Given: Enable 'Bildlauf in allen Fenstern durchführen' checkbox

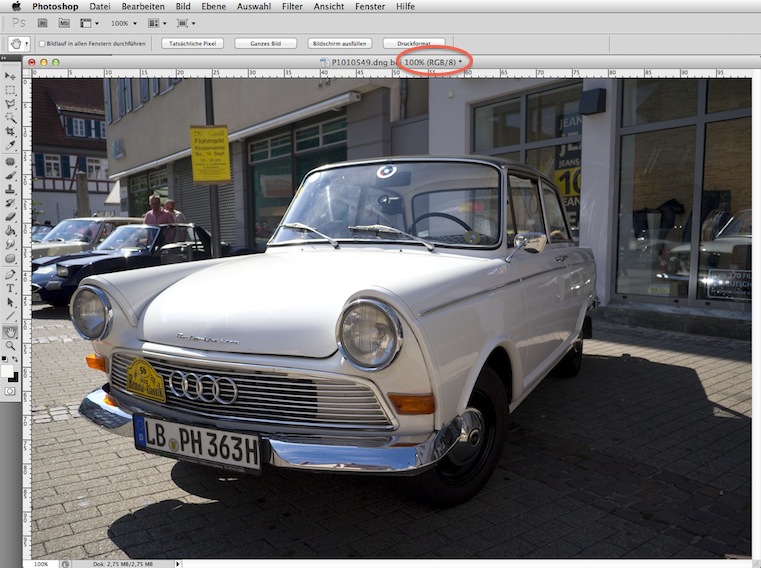Looking at the screenshot, I should point(42,44).
